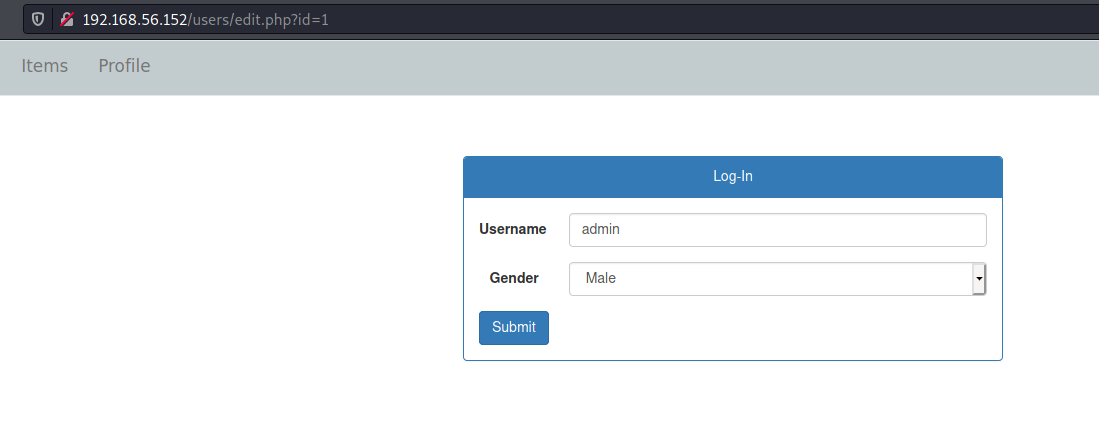This screenshot has width=1099, height=443.
Task: Click the word admin inside Username field
Action: 601,229
